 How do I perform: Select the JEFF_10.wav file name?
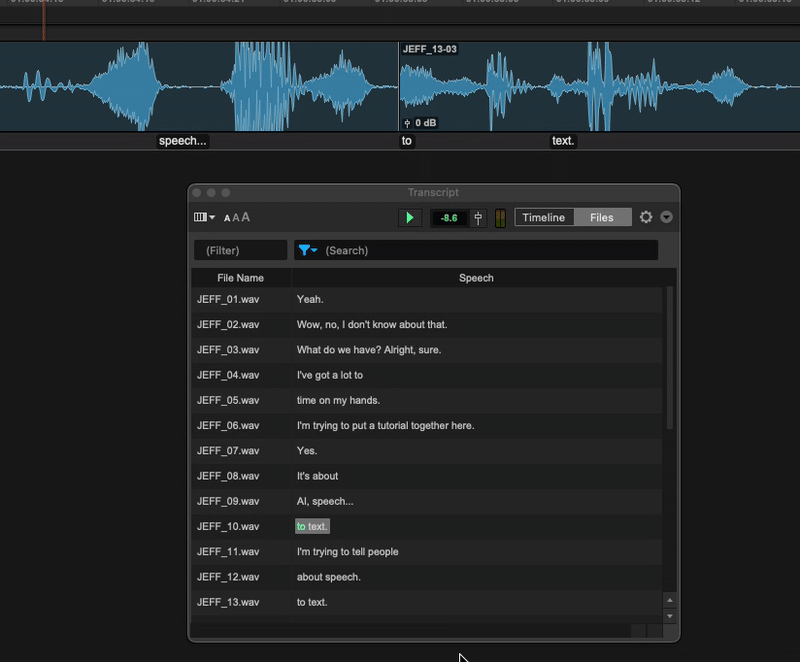click(228, 527)
